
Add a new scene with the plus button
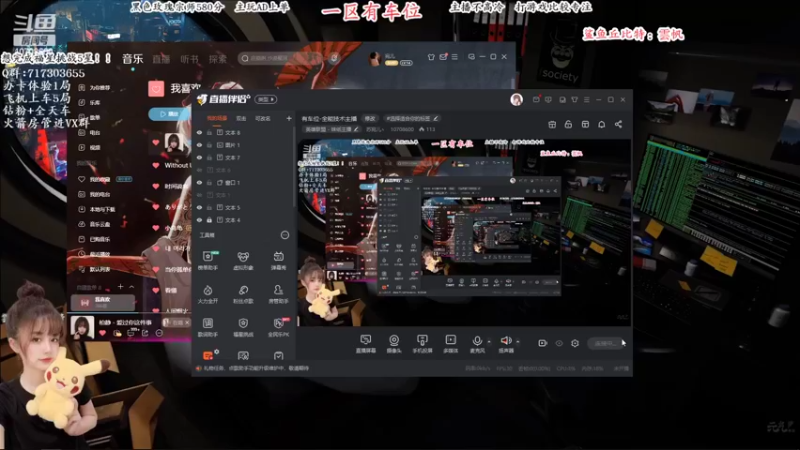pos(289,118)
